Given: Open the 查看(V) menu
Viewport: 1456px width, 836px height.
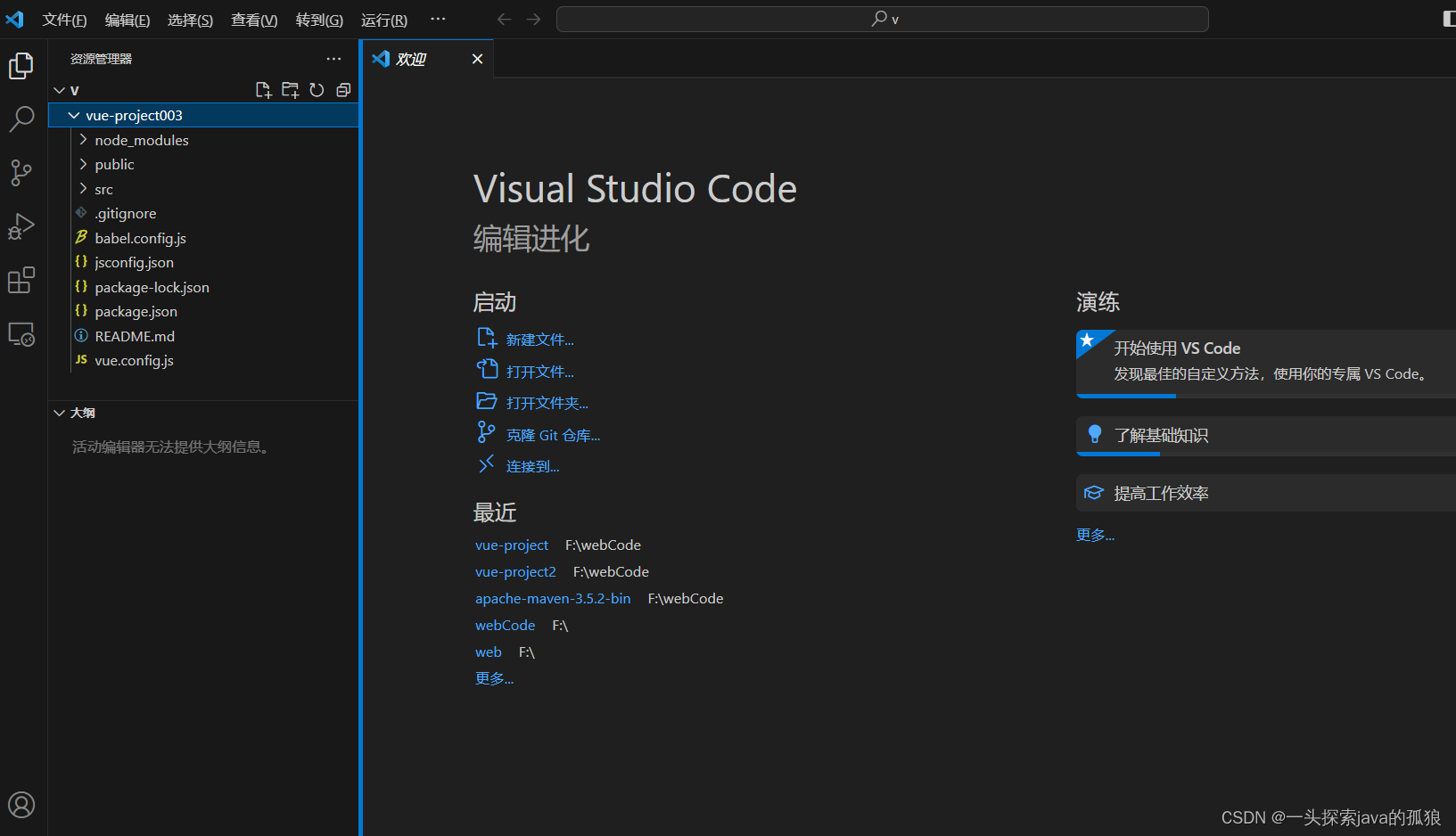Looking at the screenshot, I should coord(254,20).
